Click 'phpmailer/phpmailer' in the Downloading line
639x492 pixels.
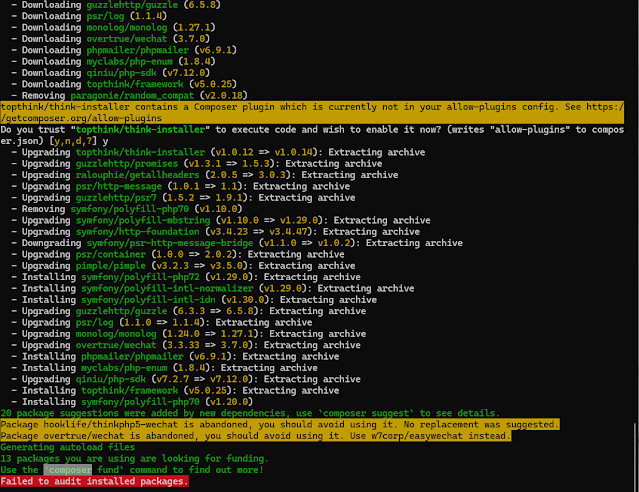click(137, 50)
